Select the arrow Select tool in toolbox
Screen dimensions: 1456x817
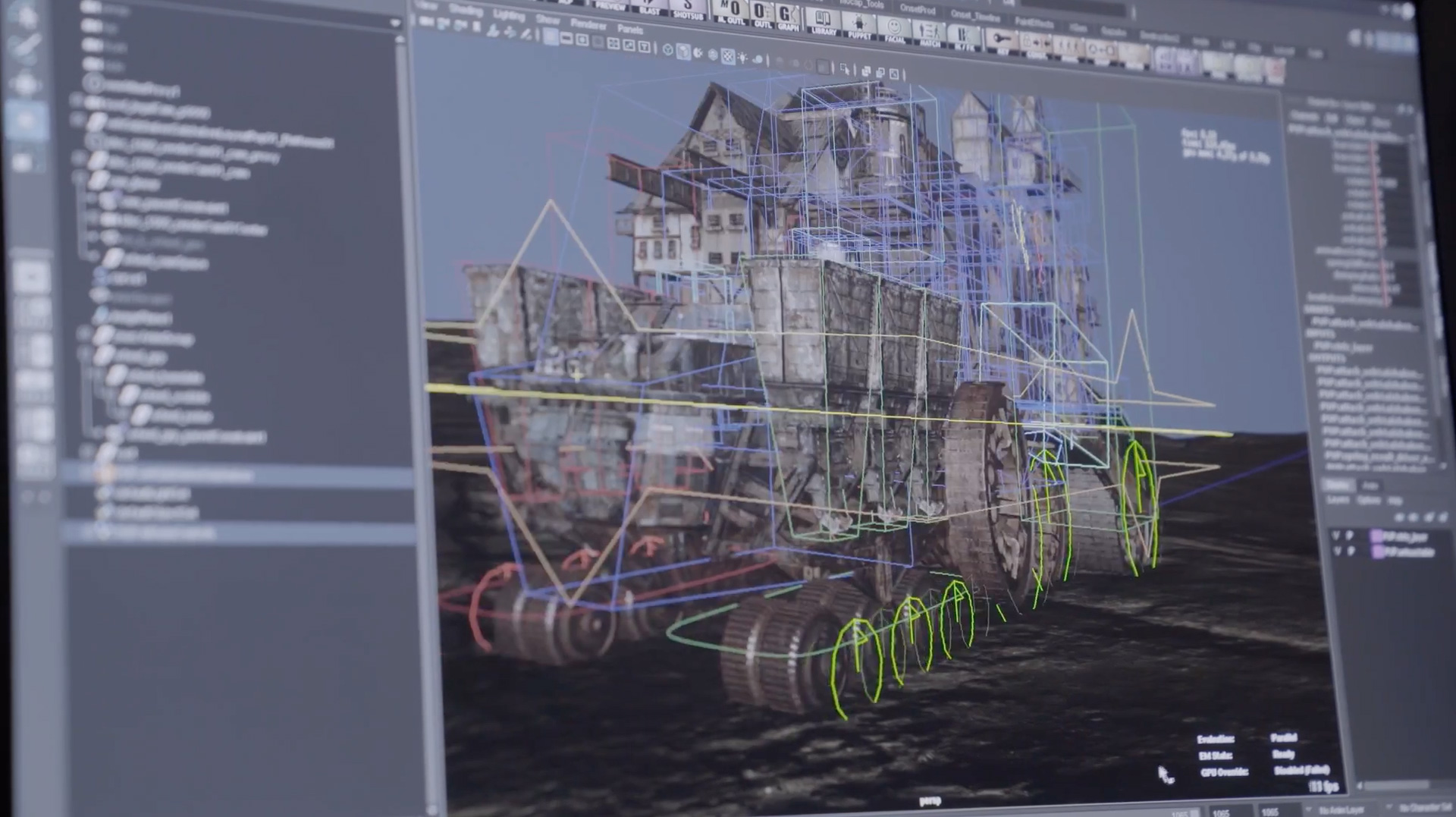[x=25, y=15]
